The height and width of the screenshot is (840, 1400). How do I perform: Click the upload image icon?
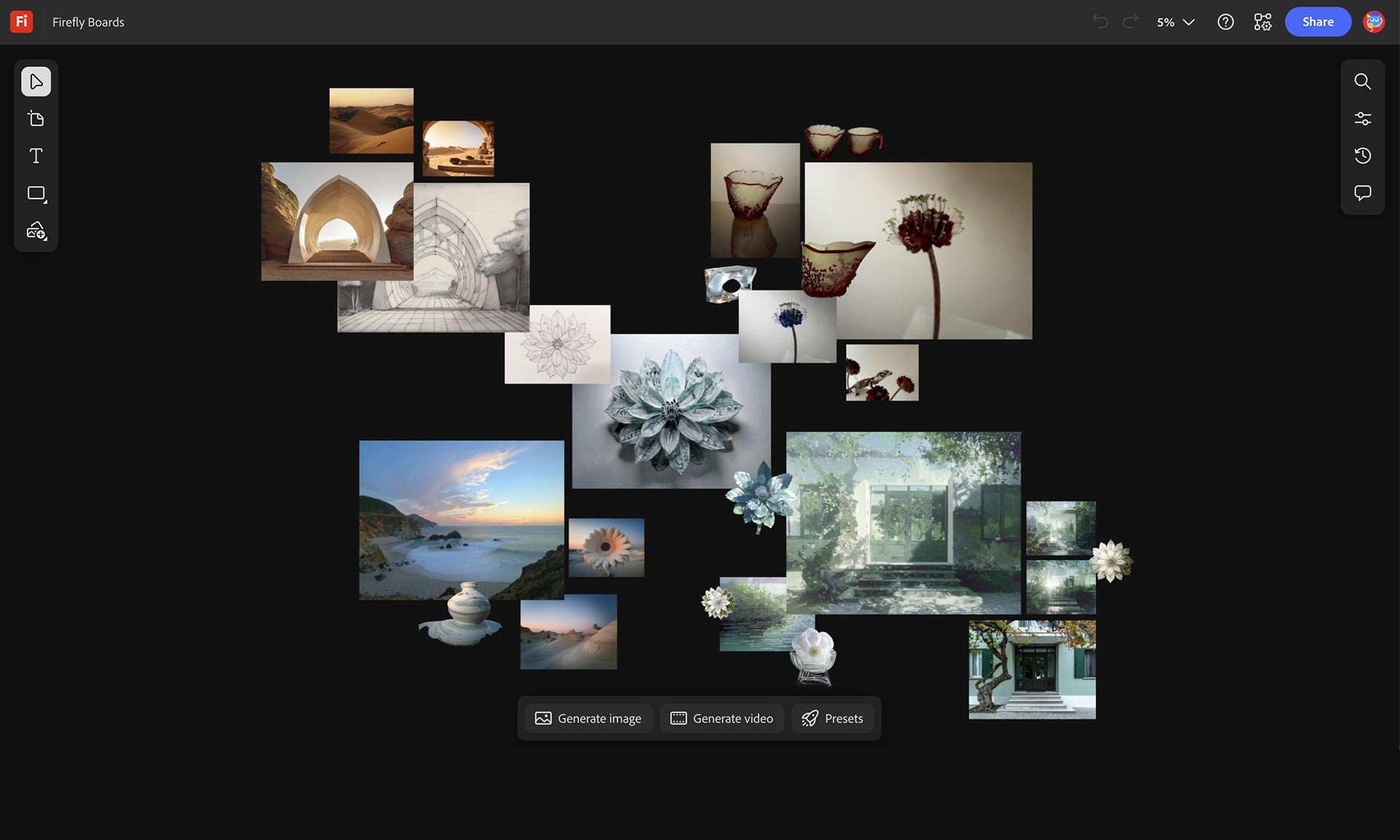tap(36, 231)
